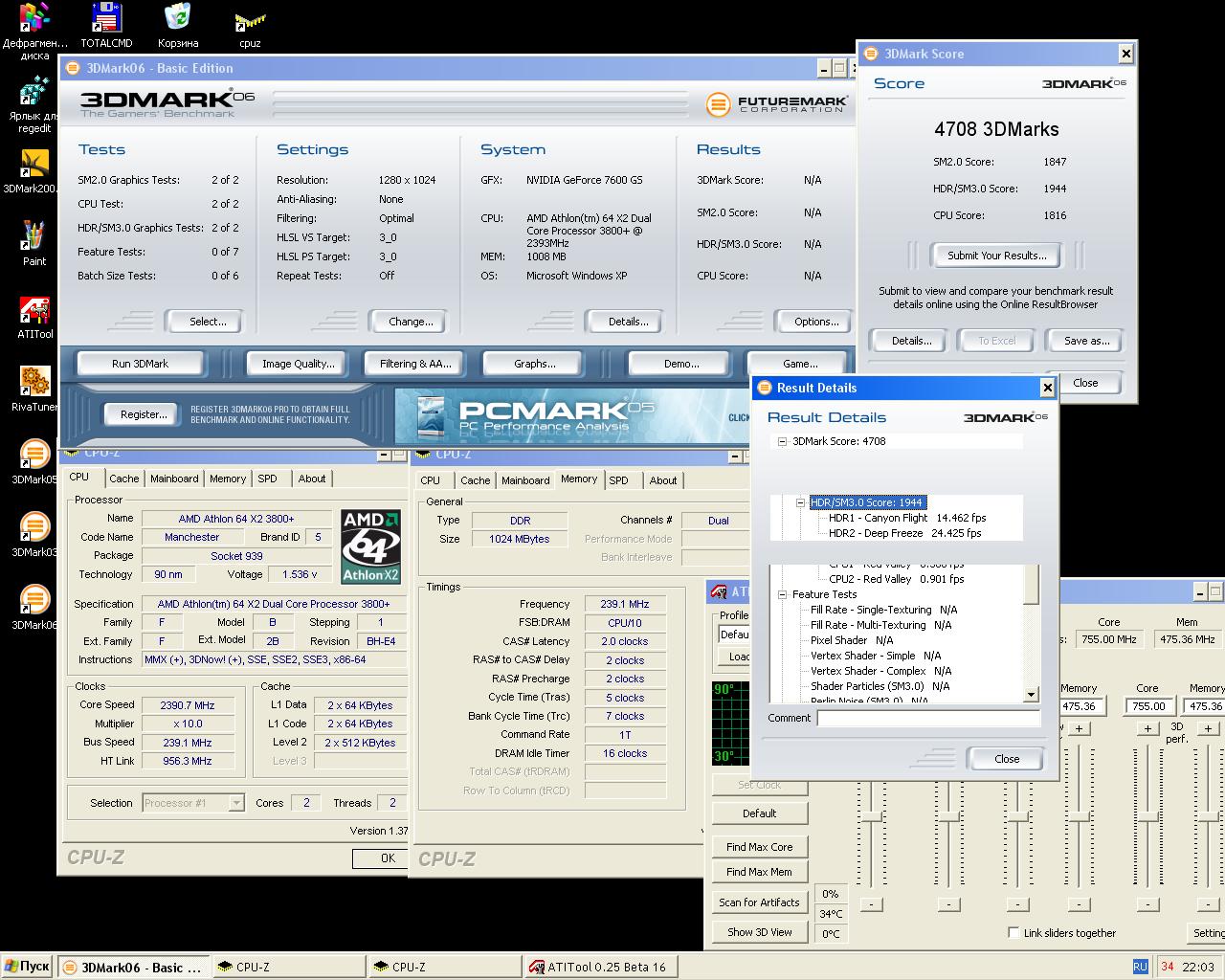Open the Mainboard tab in the processor CPU-Z window
The image size is (1225, 980).
174,479
